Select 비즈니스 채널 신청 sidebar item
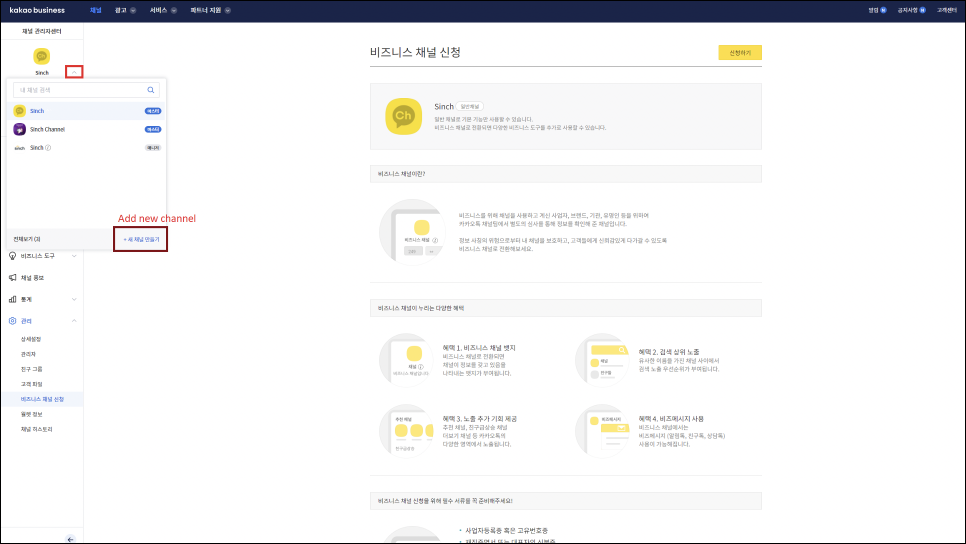Viewport: 966px width, 544px height. coord(42,399)
